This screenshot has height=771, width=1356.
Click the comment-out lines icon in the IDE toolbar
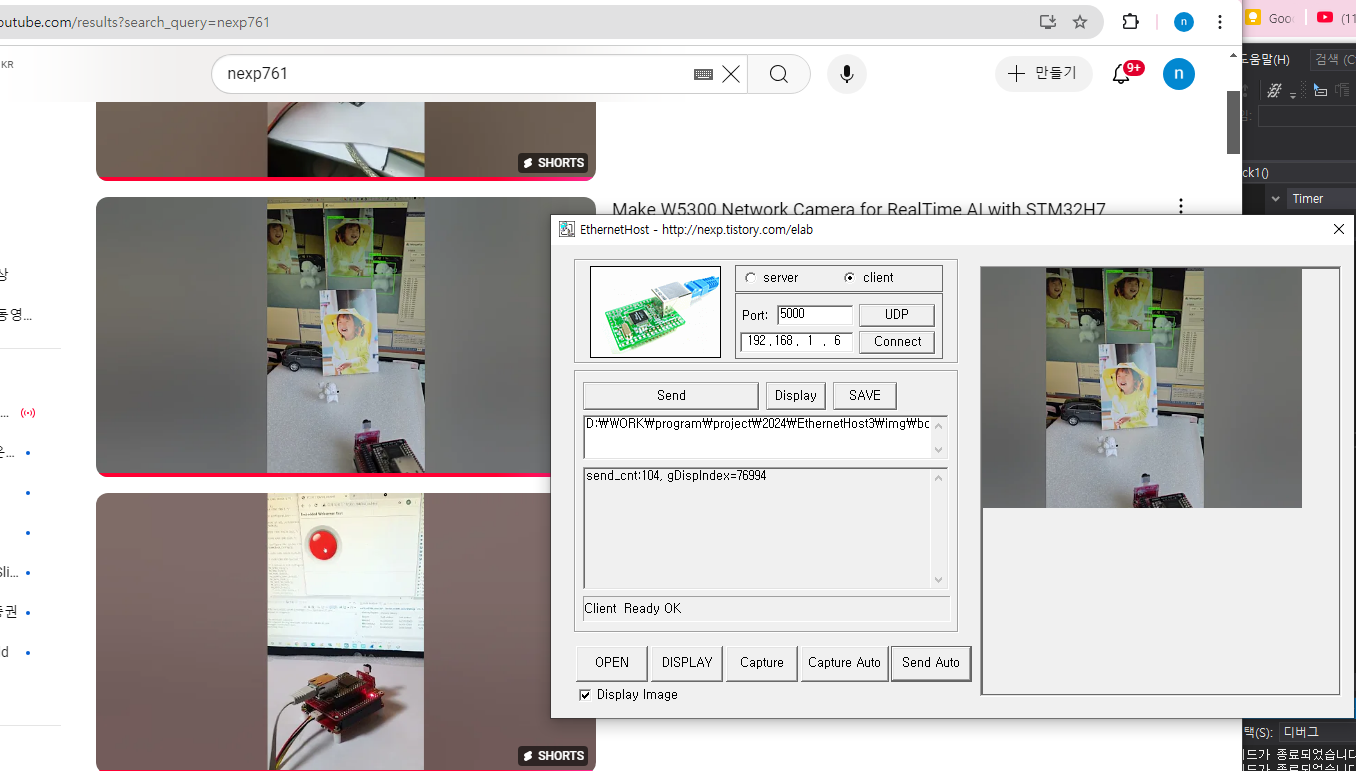[1275, 90]
